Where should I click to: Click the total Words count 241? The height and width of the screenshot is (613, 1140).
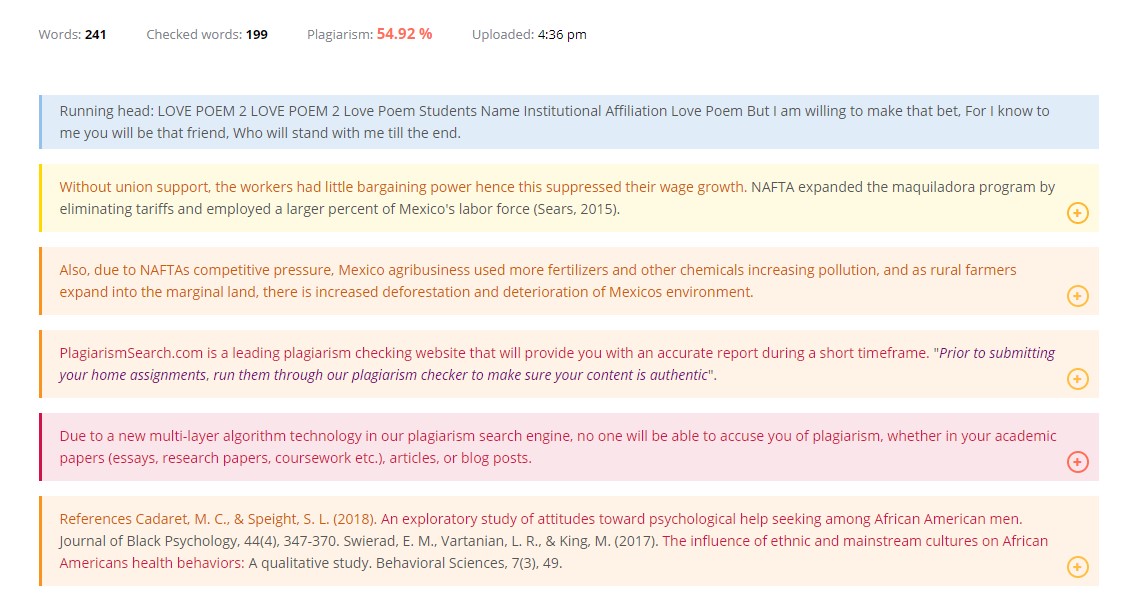click(95, 35)
